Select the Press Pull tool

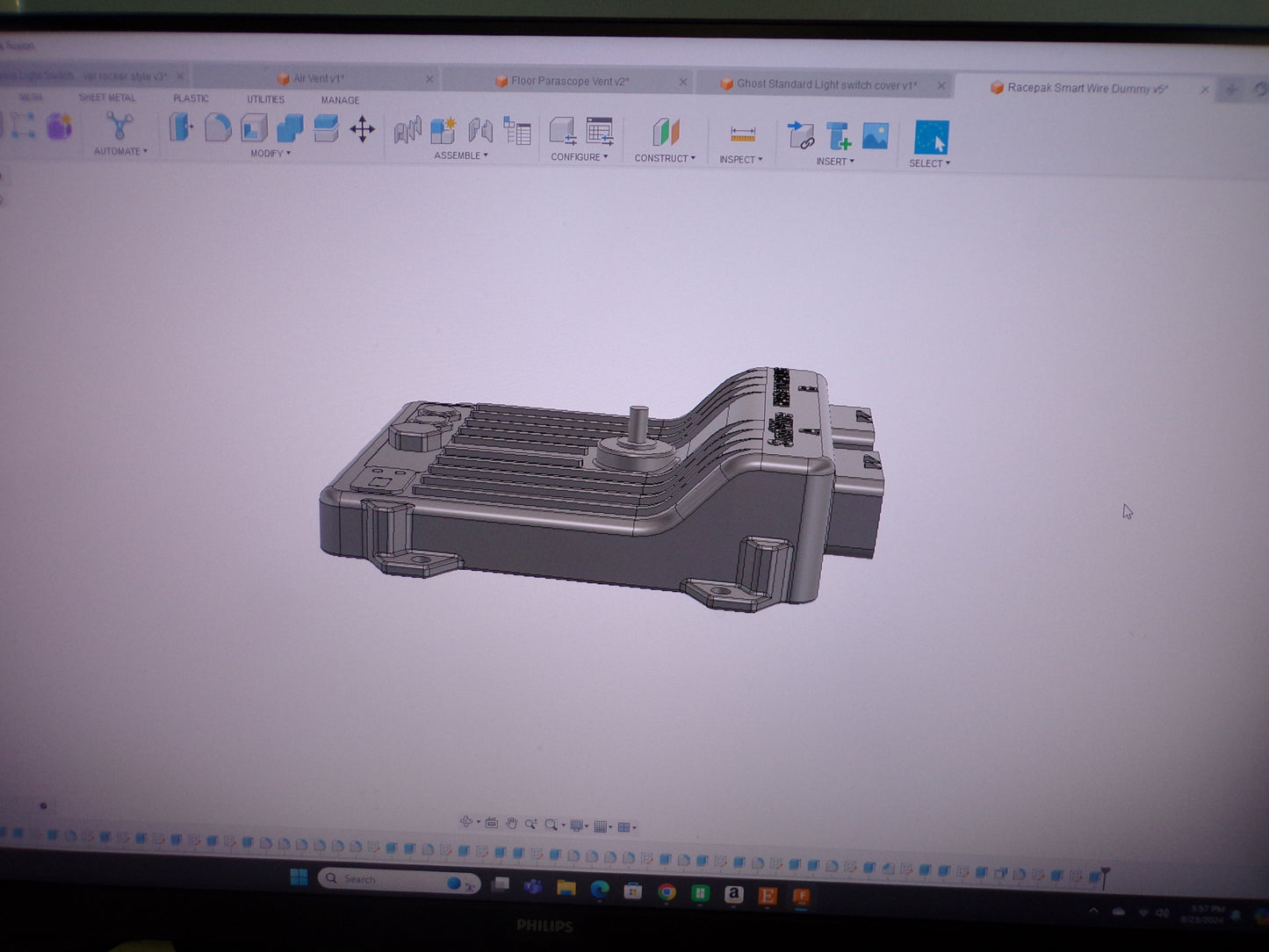click(181, 127)
